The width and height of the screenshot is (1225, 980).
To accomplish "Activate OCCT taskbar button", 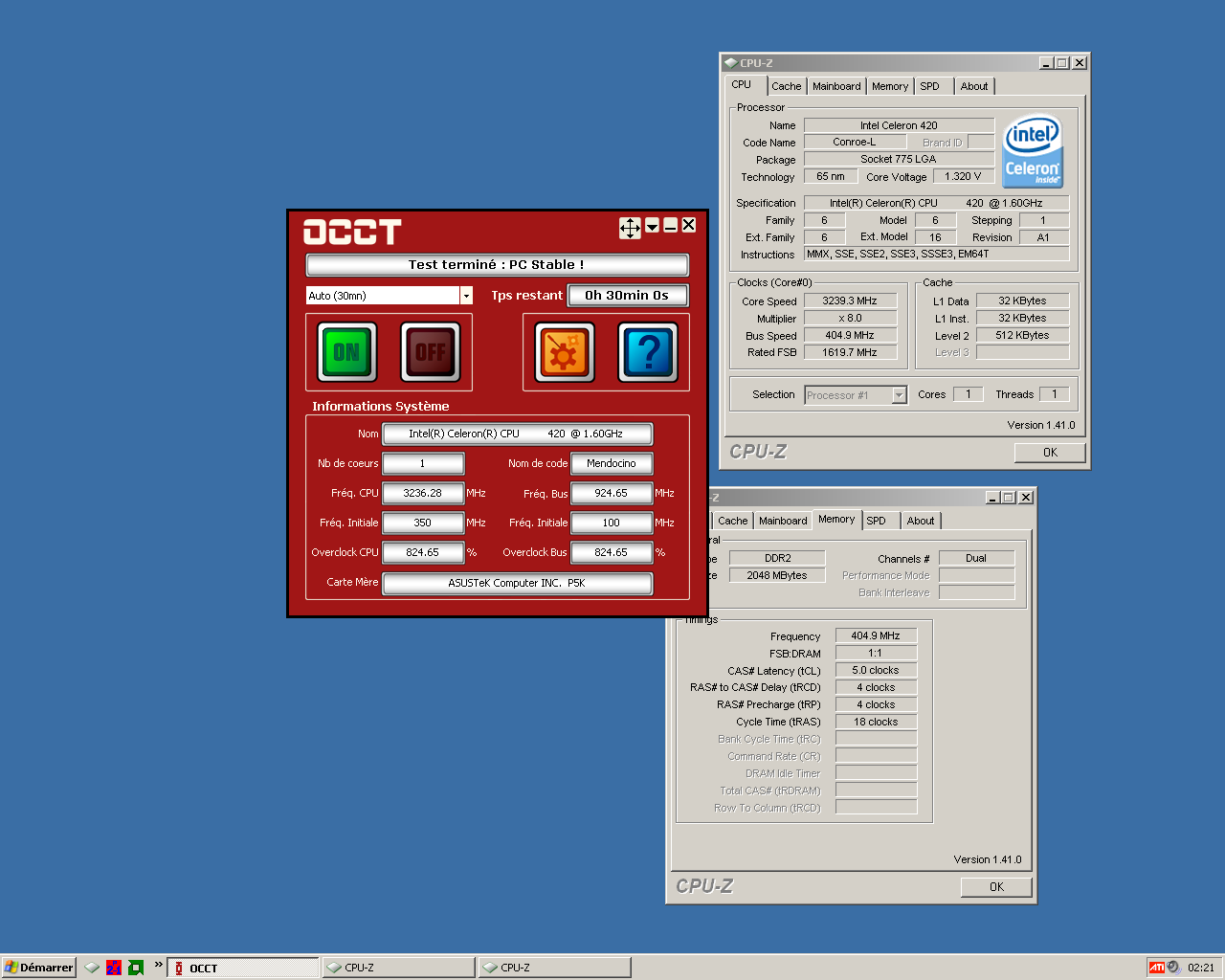I will pos(243,968).
